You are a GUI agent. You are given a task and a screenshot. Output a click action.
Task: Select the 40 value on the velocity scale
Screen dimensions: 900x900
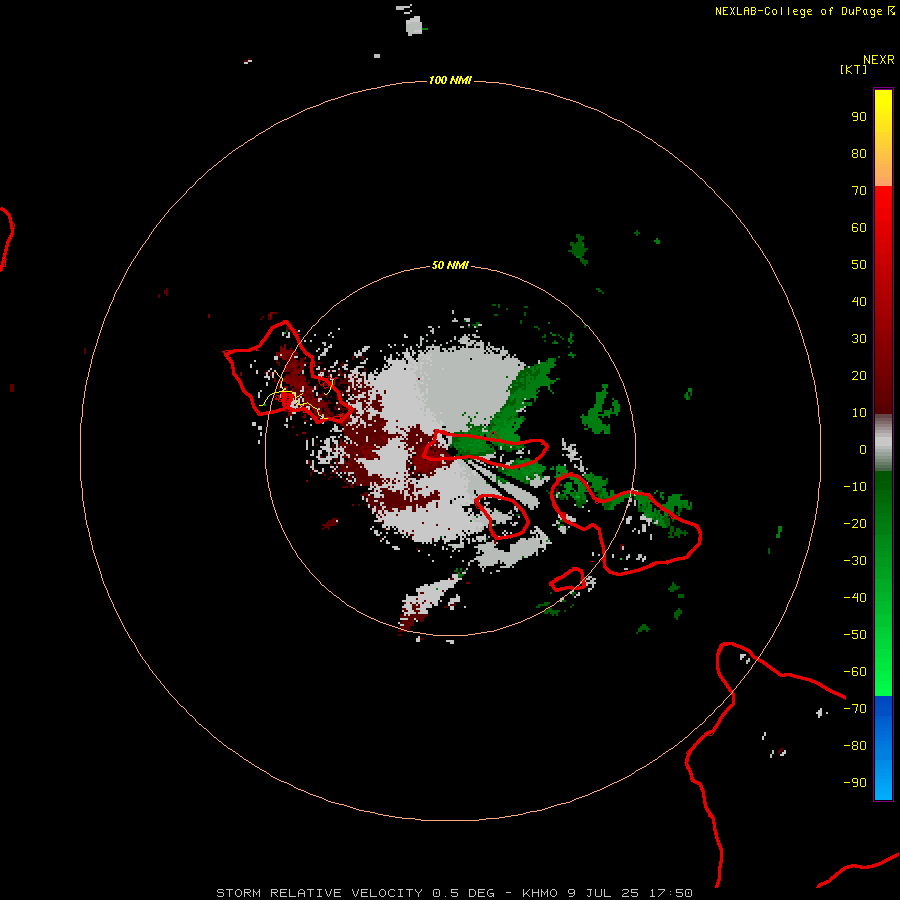click(859, 301)
